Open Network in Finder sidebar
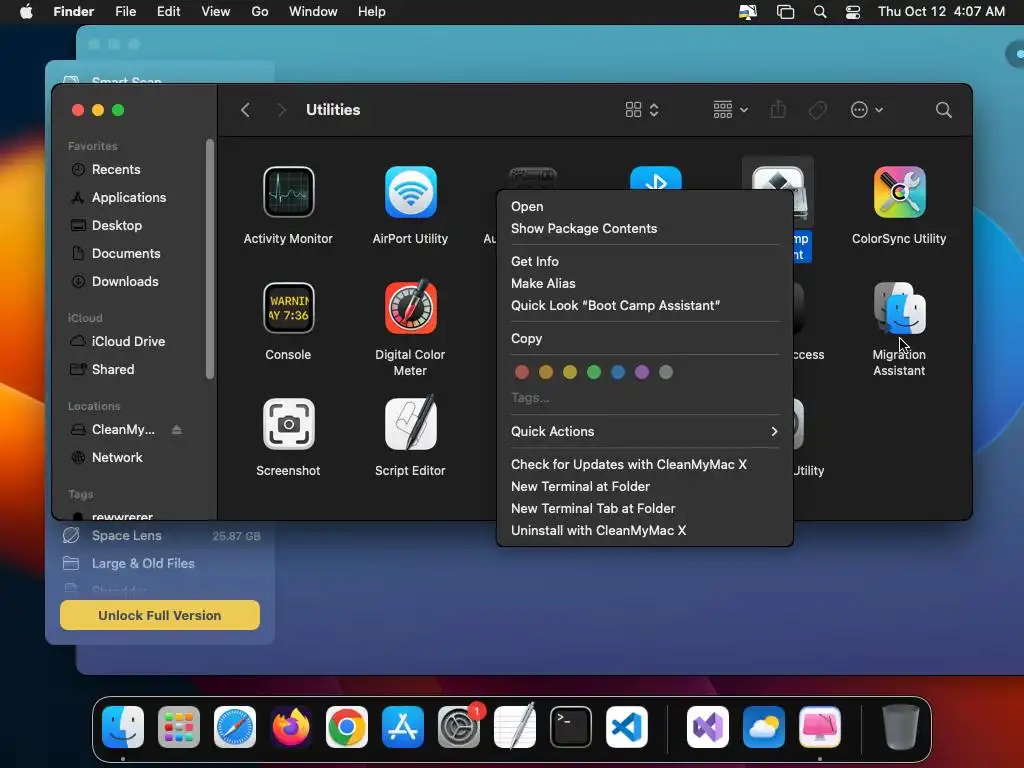The image size is (1024, 768). tap(135, 457)
